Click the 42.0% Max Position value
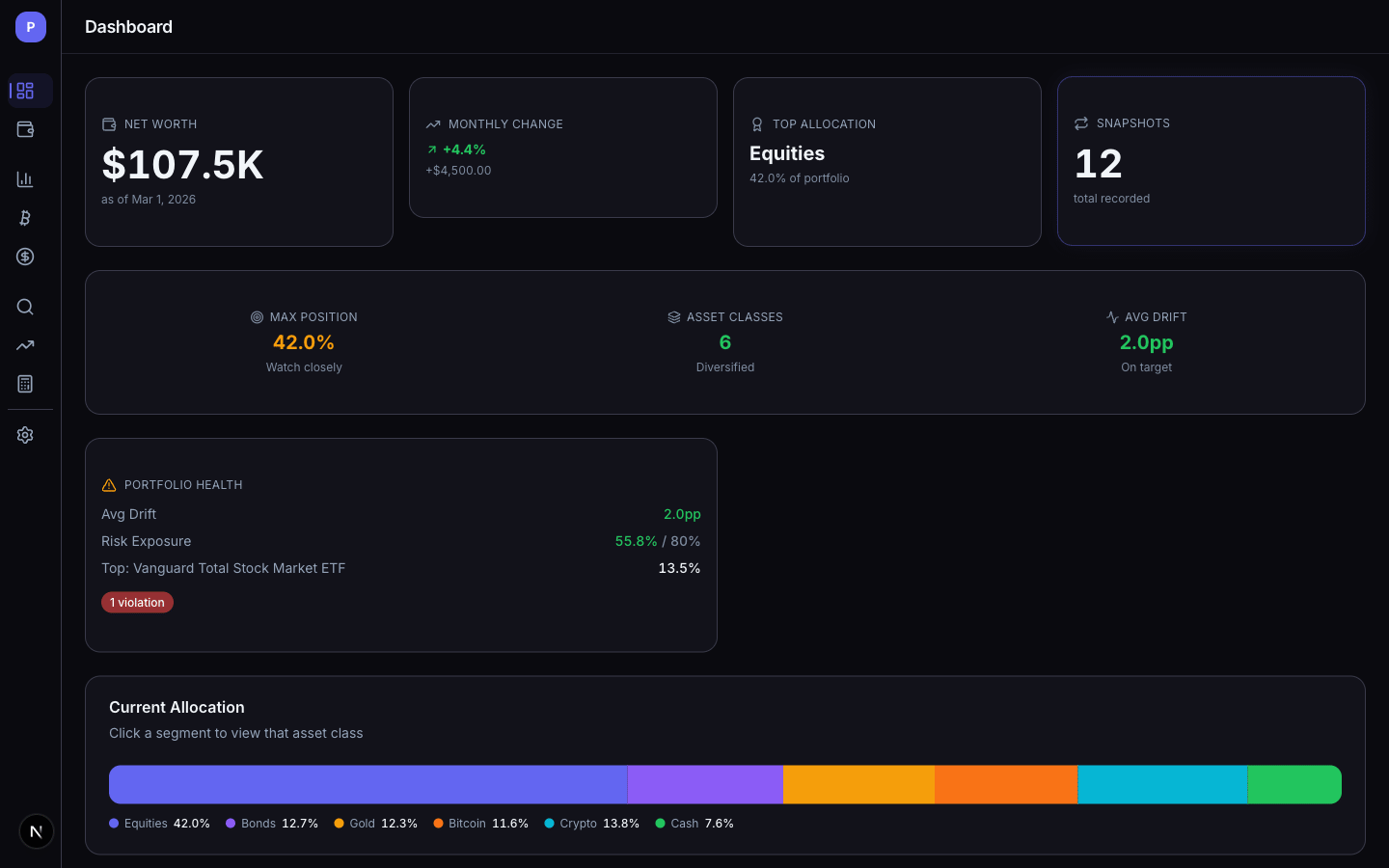 pos(304,342)
